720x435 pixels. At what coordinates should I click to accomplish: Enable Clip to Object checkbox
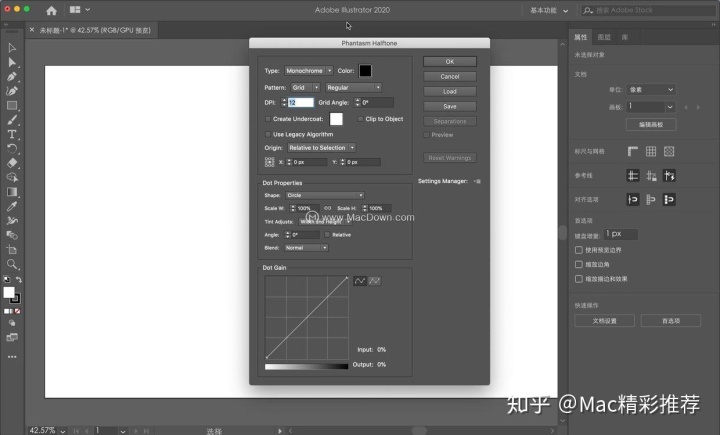click(360, 119)
